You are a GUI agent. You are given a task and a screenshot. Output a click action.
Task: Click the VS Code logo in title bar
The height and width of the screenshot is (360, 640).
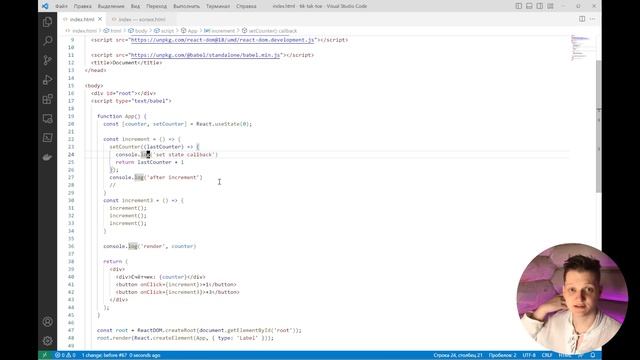coord(45,6)
